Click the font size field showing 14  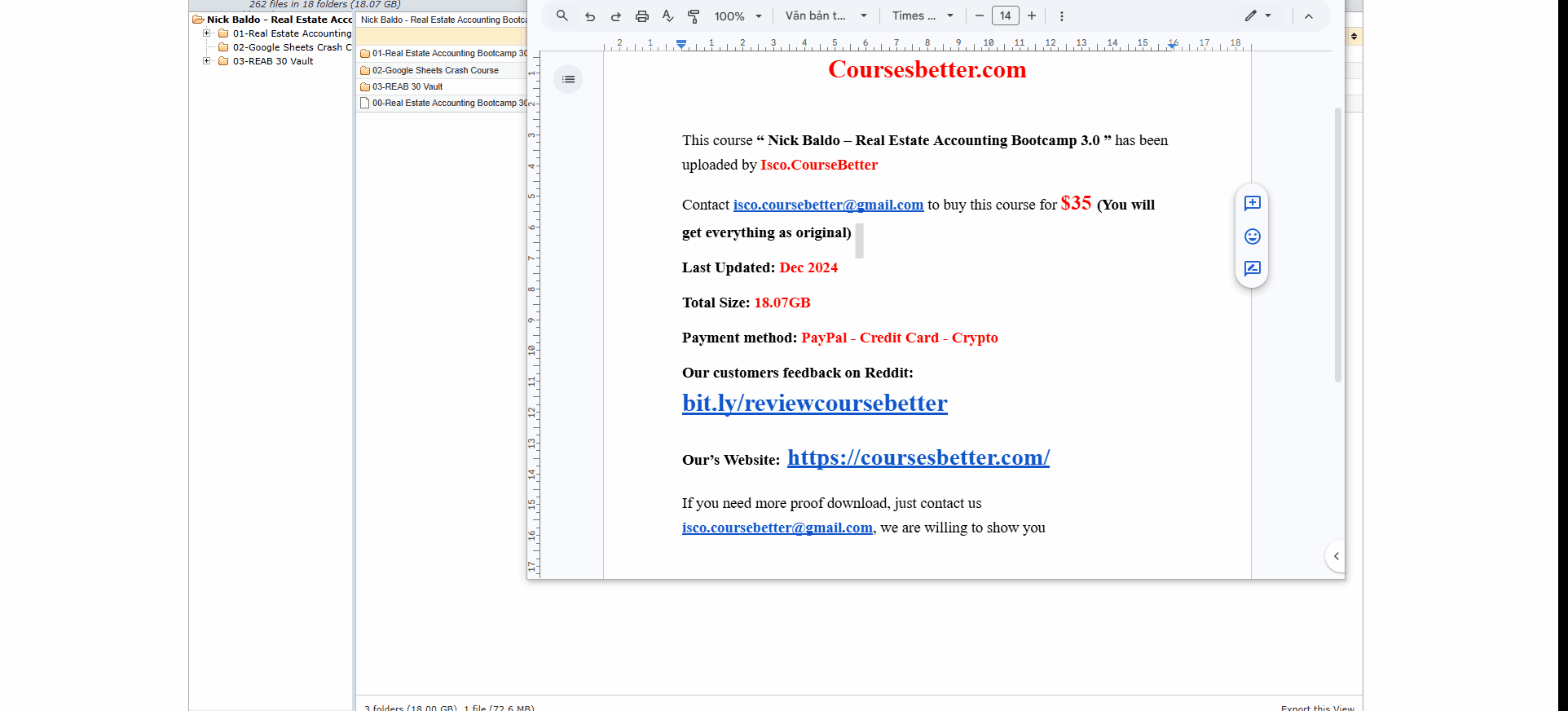coord(1006,15)
